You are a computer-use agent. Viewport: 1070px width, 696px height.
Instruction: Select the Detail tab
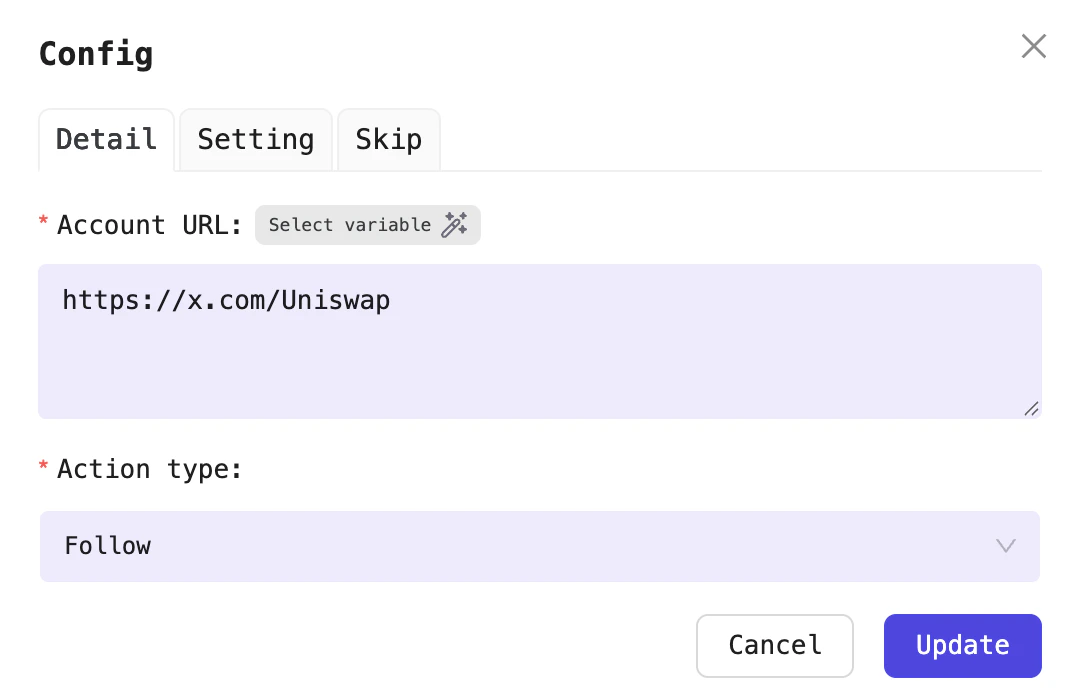(x=106, y=139)
